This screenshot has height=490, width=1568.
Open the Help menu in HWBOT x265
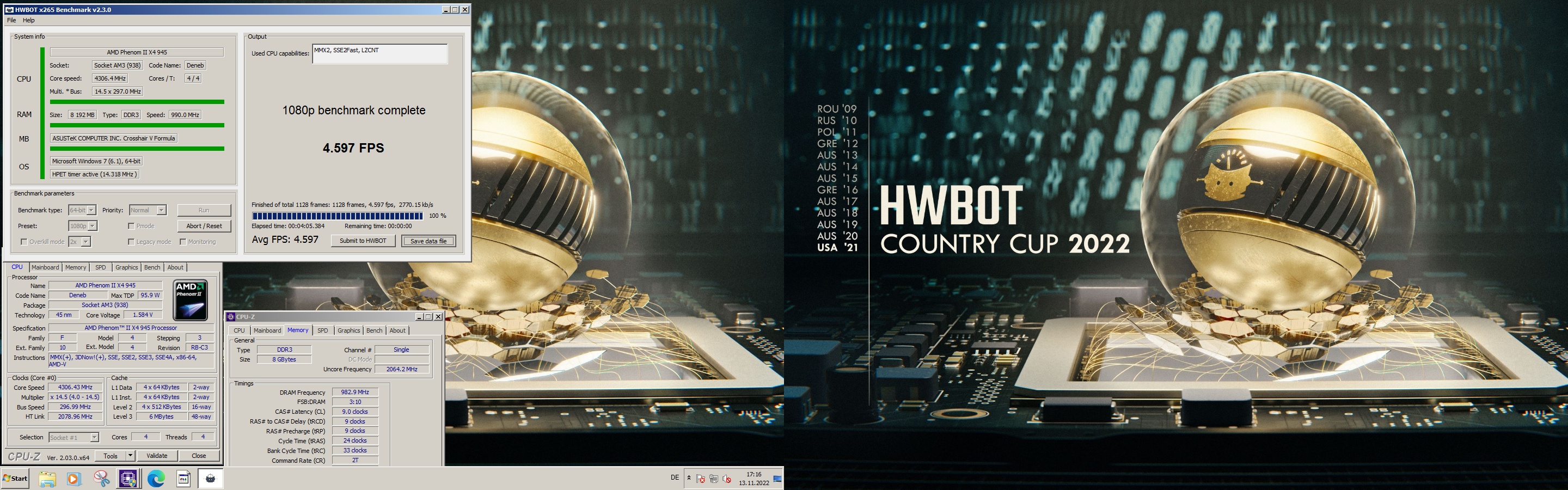[29, 20]
